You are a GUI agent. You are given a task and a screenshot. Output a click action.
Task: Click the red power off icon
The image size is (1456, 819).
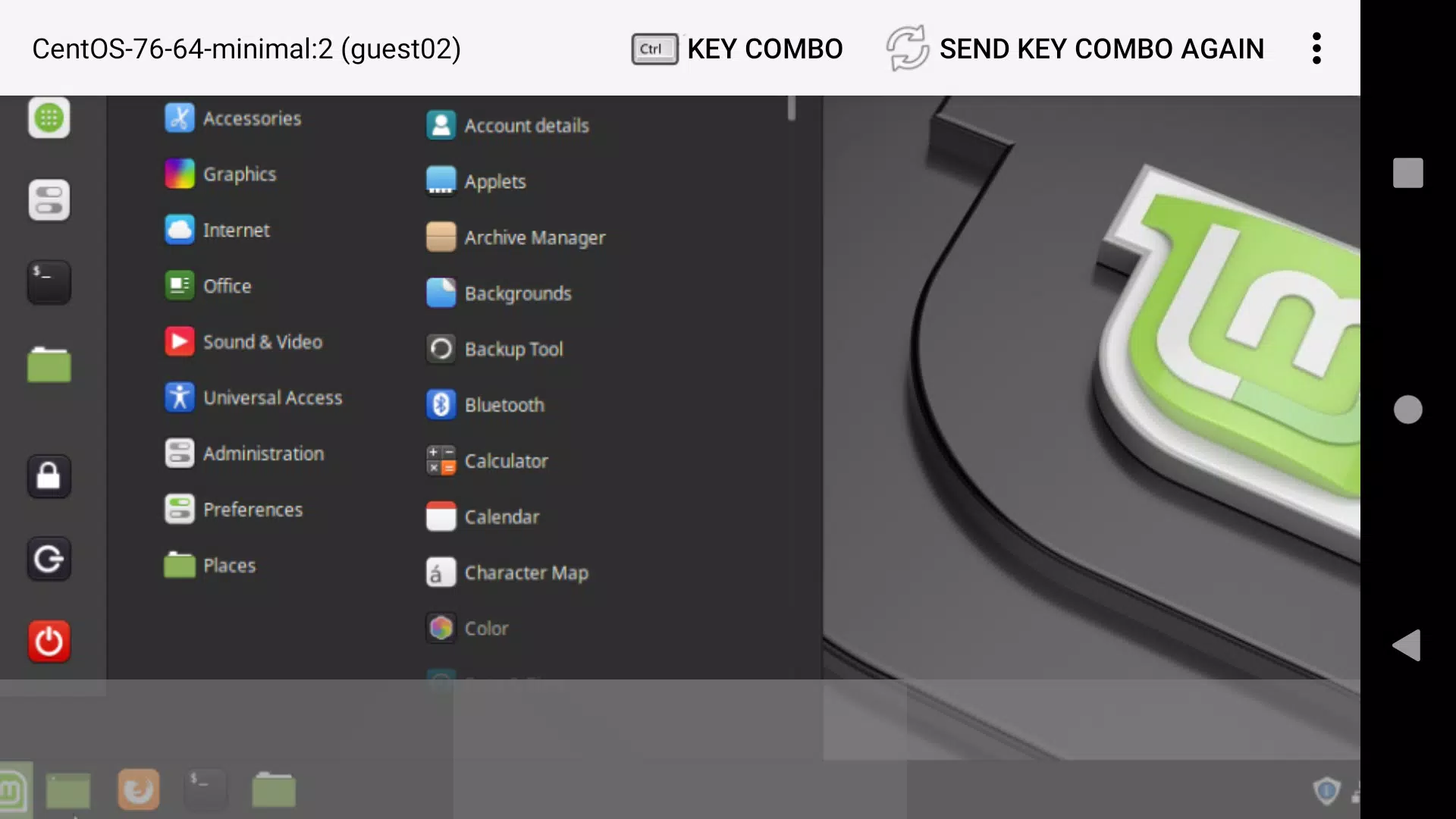(x=49, y=642)
